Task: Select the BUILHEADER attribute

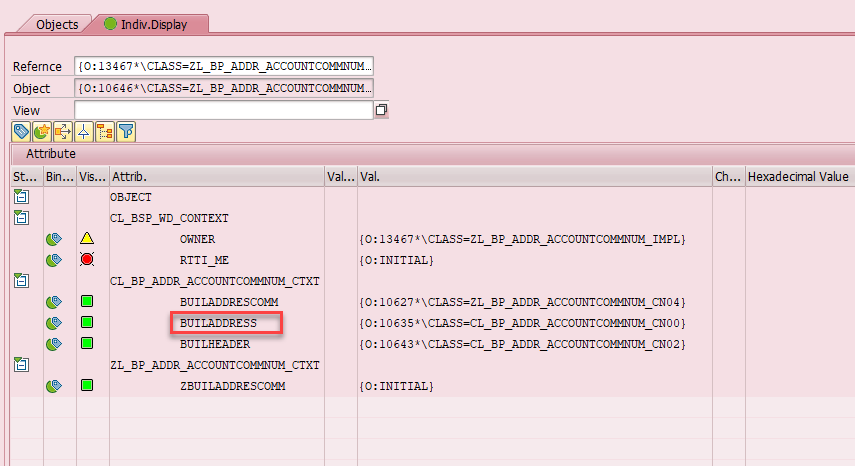Action: point(215,344)
